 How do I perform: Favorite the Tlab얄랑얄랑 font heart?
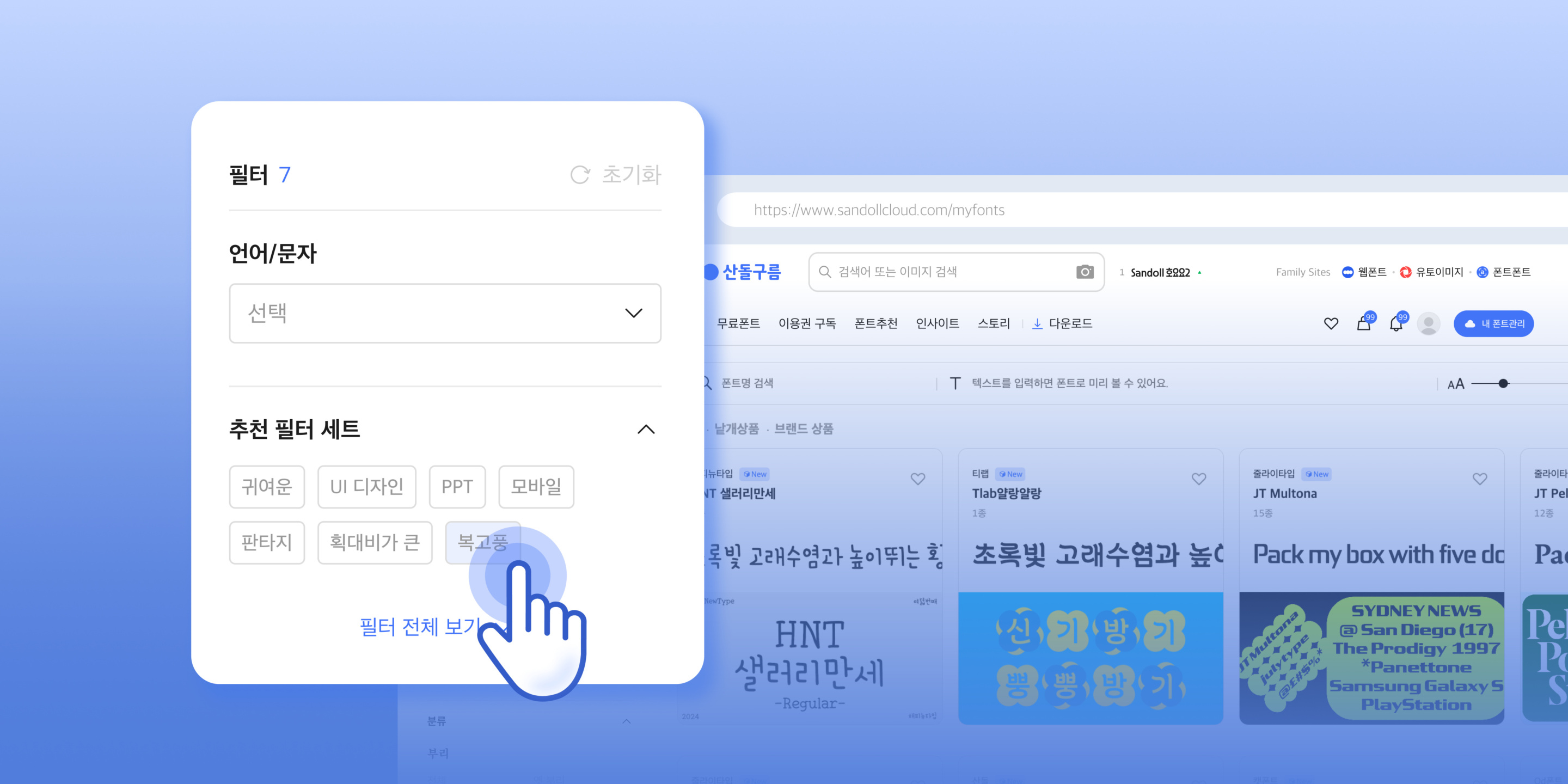pos(1198,479)
